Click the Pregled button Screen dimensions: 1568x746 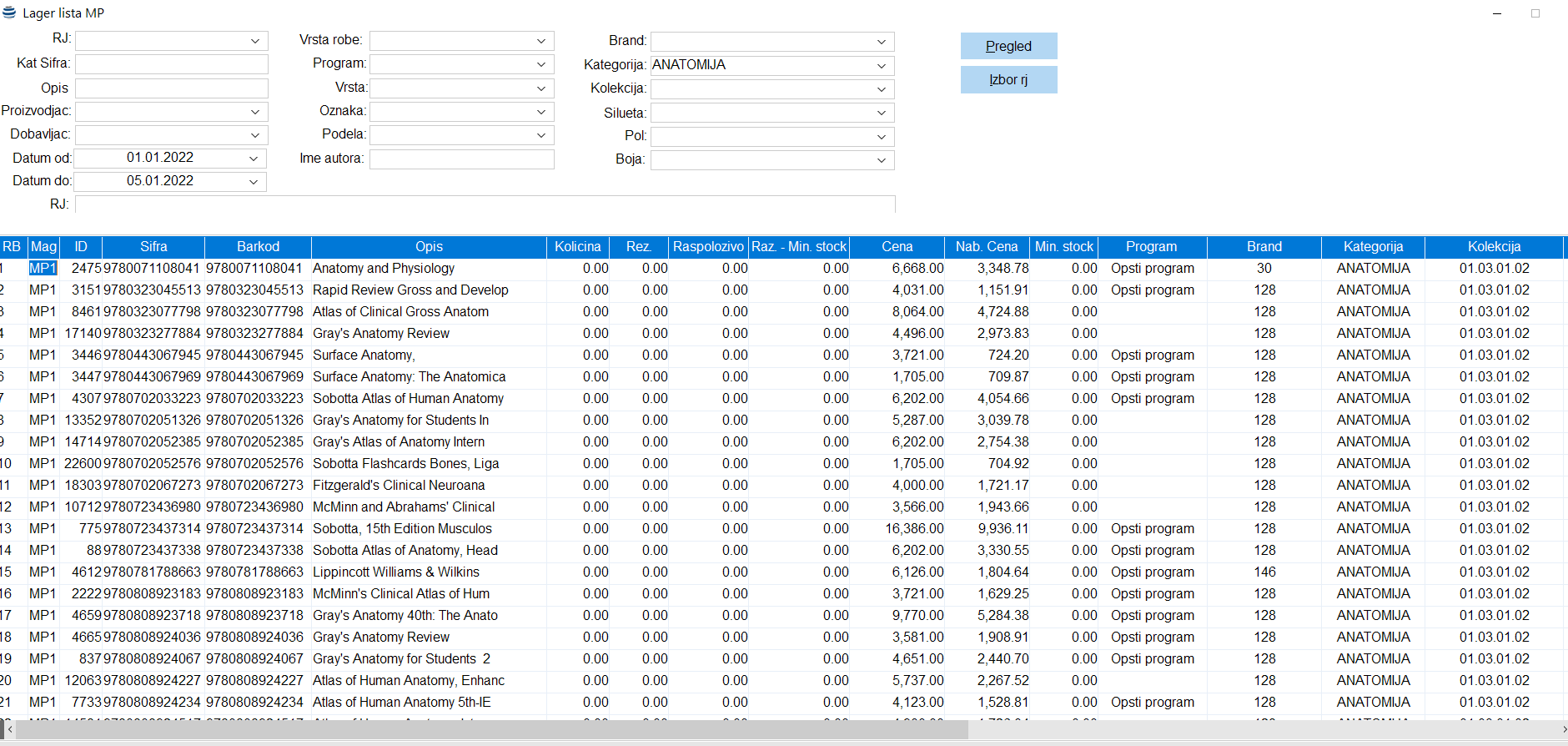[1008, 46]
